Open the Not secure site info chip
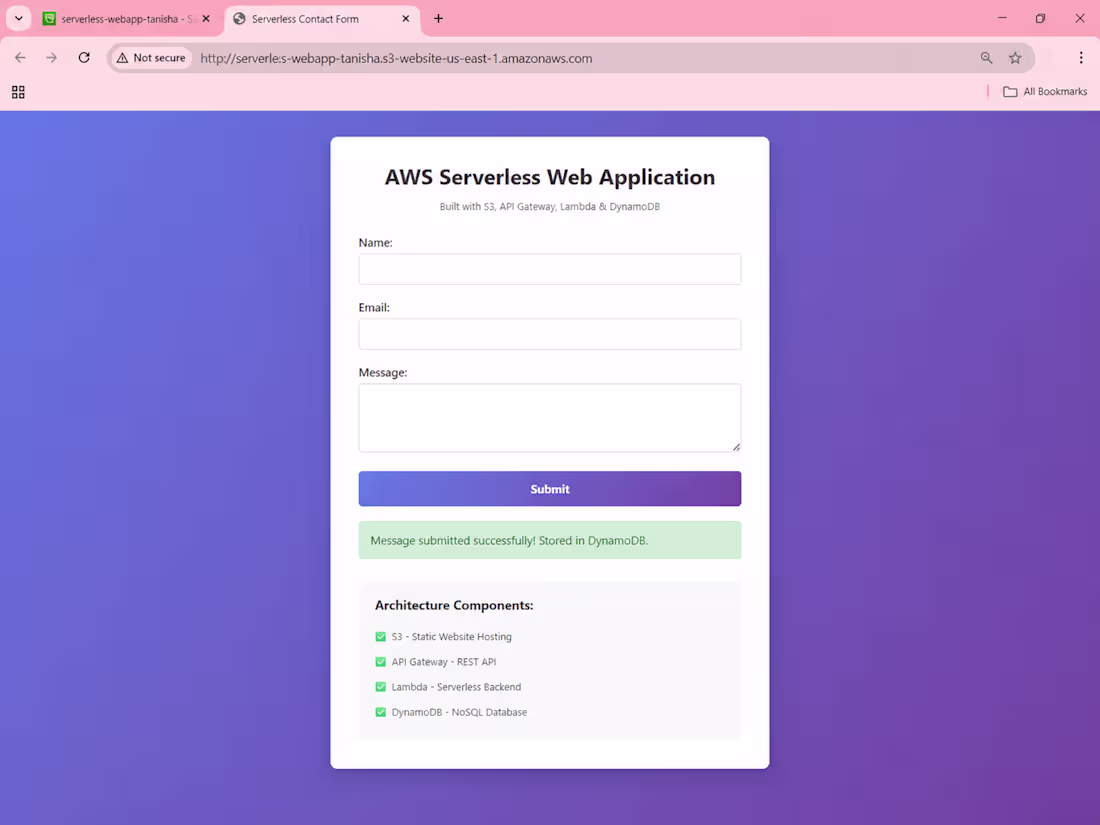This screenshot has width=1100, height=825. pyautogui.click(x=152, y=58)
